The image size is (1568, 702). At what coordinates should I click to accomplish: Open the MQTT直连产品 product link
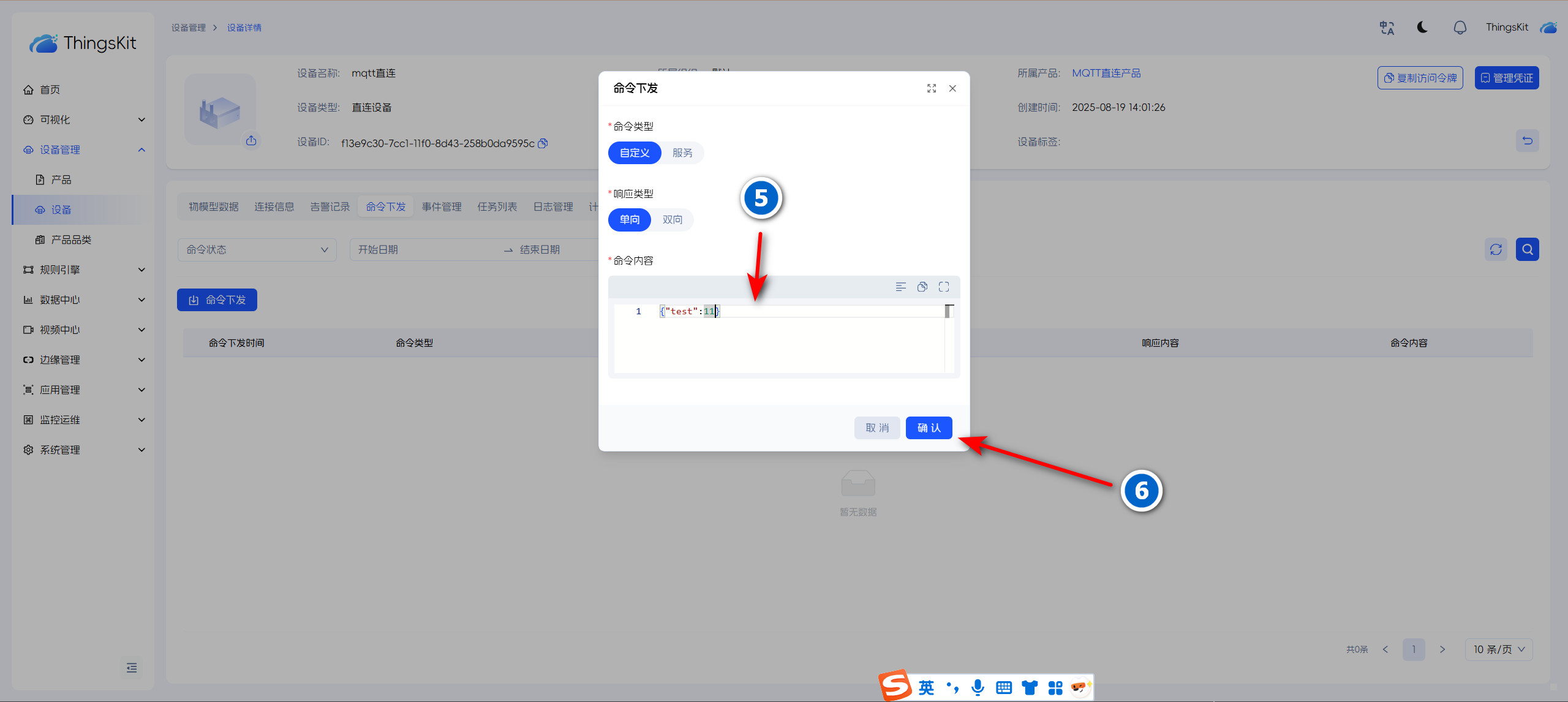pos(1106,73)
